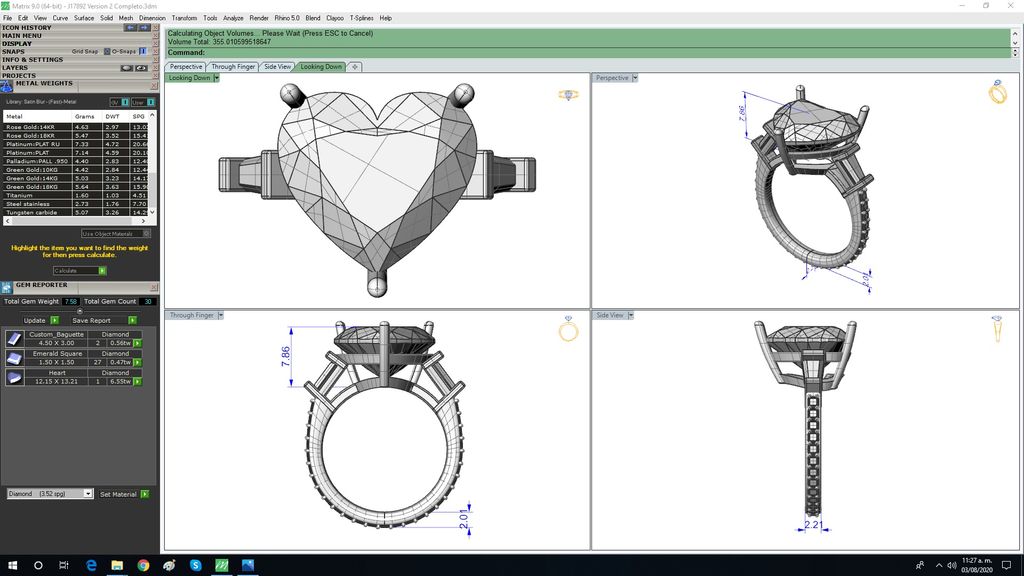Toggle the User library switch
The image size is (1024, 576).
[x=150, y=102]
